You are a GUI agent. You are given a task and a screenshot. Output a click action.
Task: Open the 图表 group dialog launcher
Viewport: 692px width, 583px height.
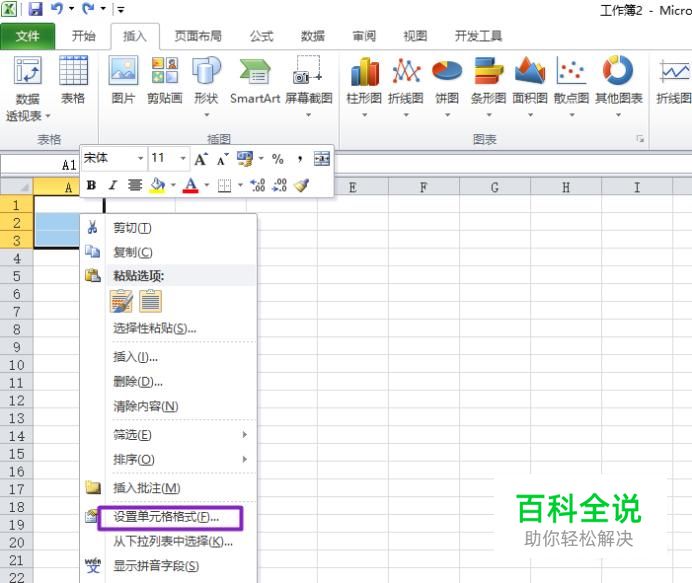(640, 139)
